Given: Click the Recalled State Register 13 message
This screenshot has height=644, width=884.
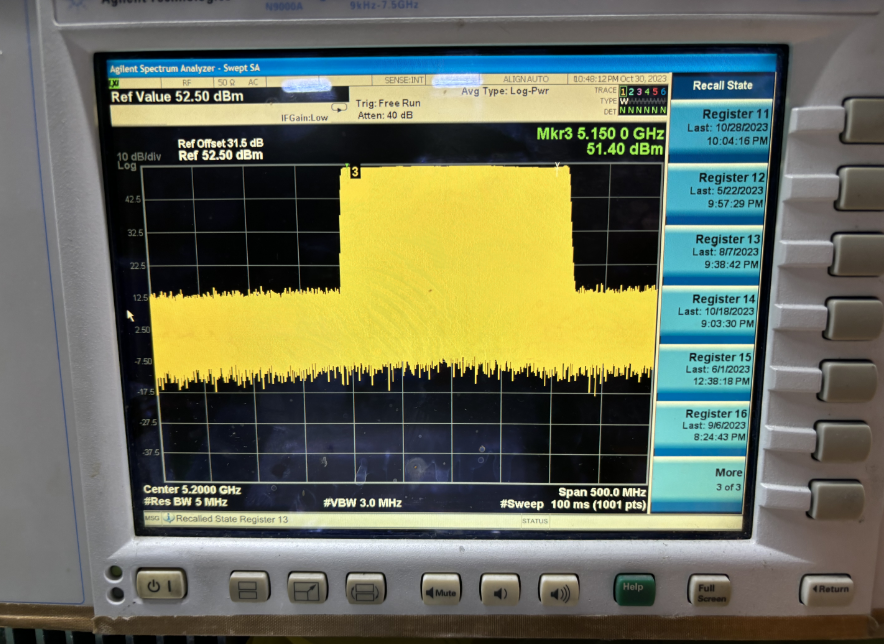Looking at the screenshot, I should tap(232, 519).
